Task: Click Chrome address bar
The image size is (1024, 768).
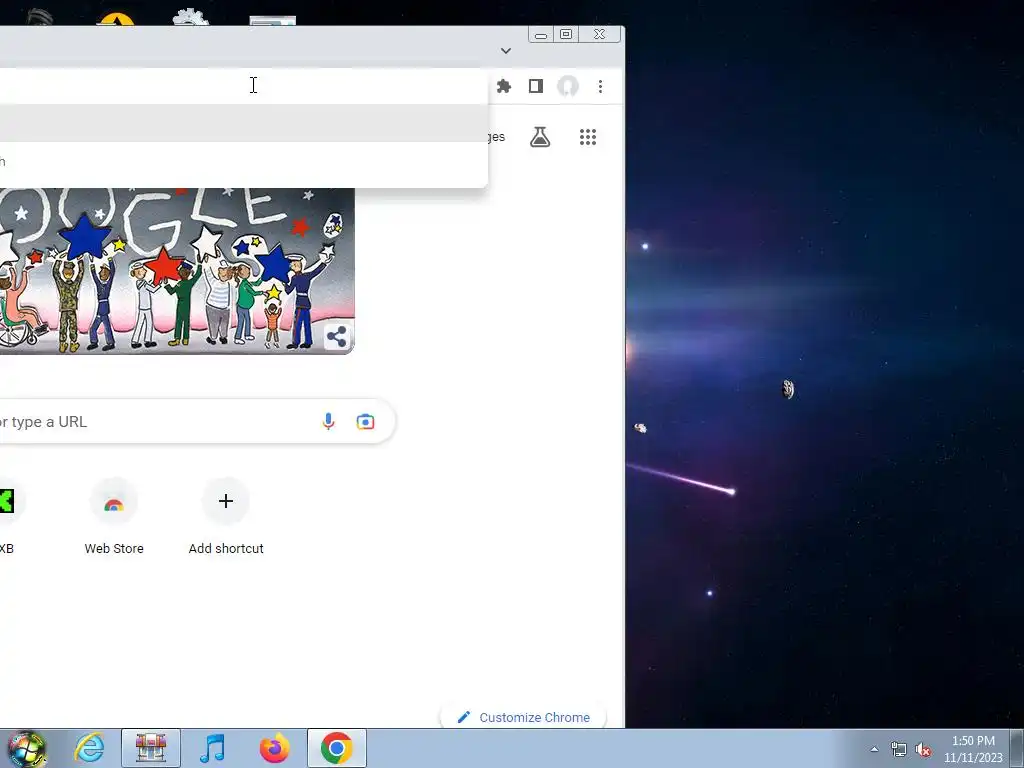Action: pyautogui.click(x=243, y=86)
